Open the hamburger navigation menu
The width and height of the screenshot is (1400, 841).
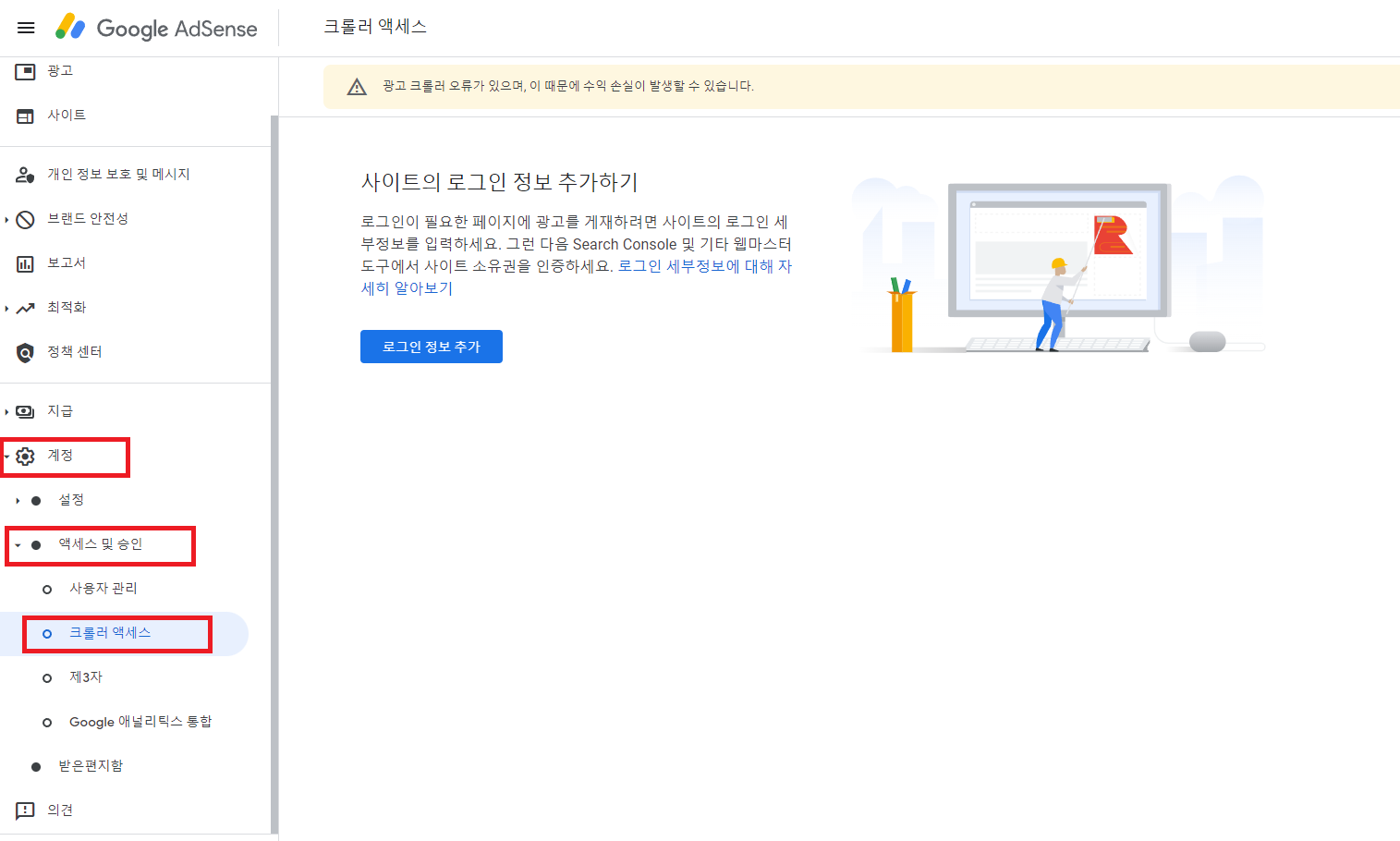[x=25, y=27]
